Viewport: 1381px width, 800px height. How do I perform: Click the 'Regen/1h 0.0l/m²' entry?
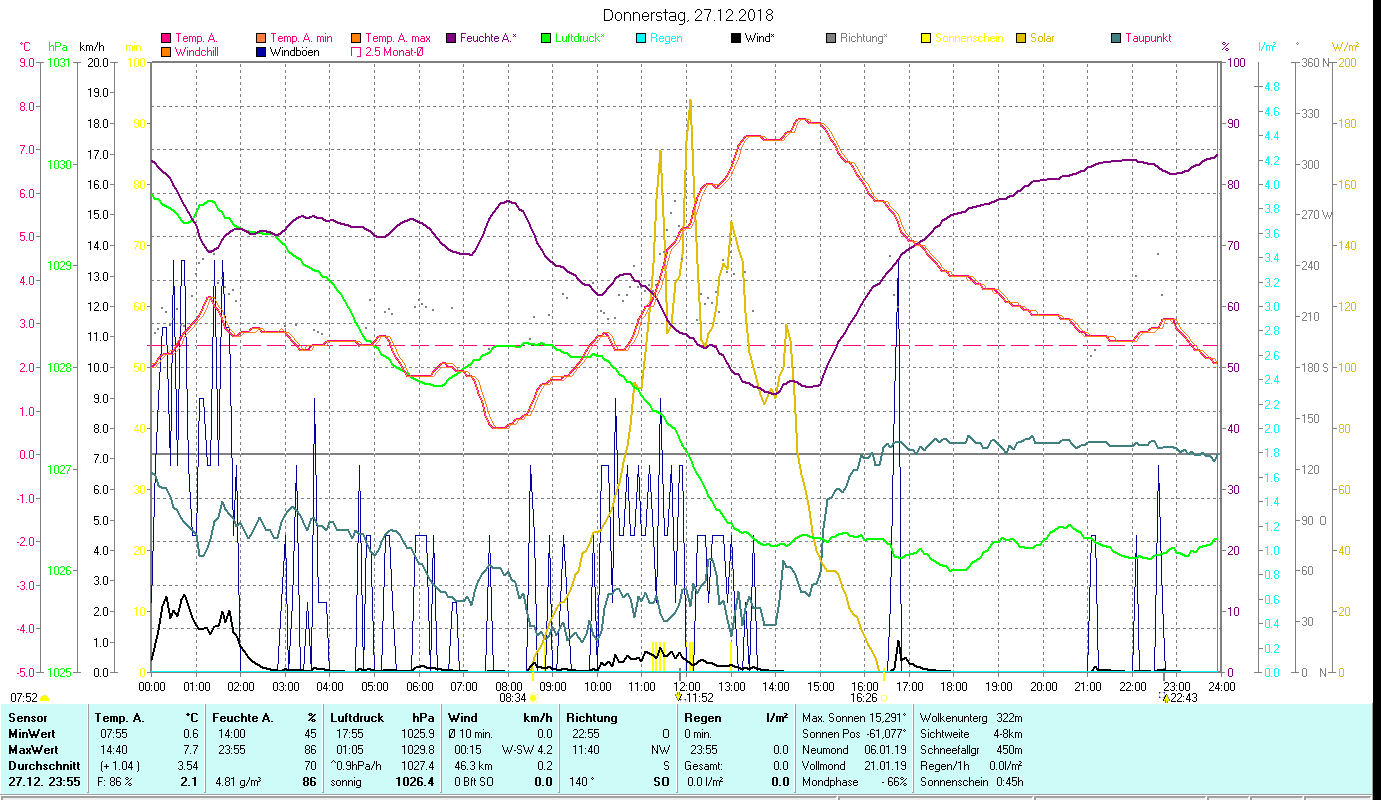coord(970,766)
